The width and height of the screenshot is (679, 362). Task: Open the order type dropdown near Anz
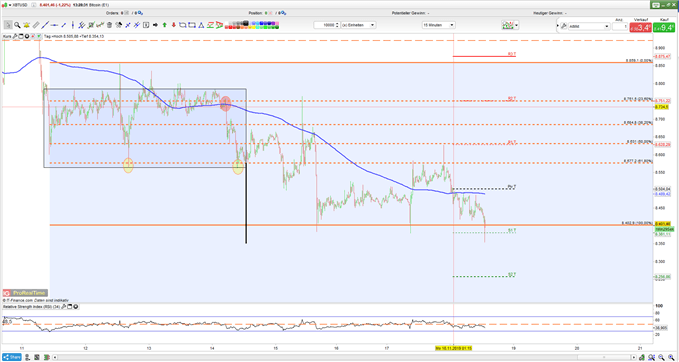(589, 26)
